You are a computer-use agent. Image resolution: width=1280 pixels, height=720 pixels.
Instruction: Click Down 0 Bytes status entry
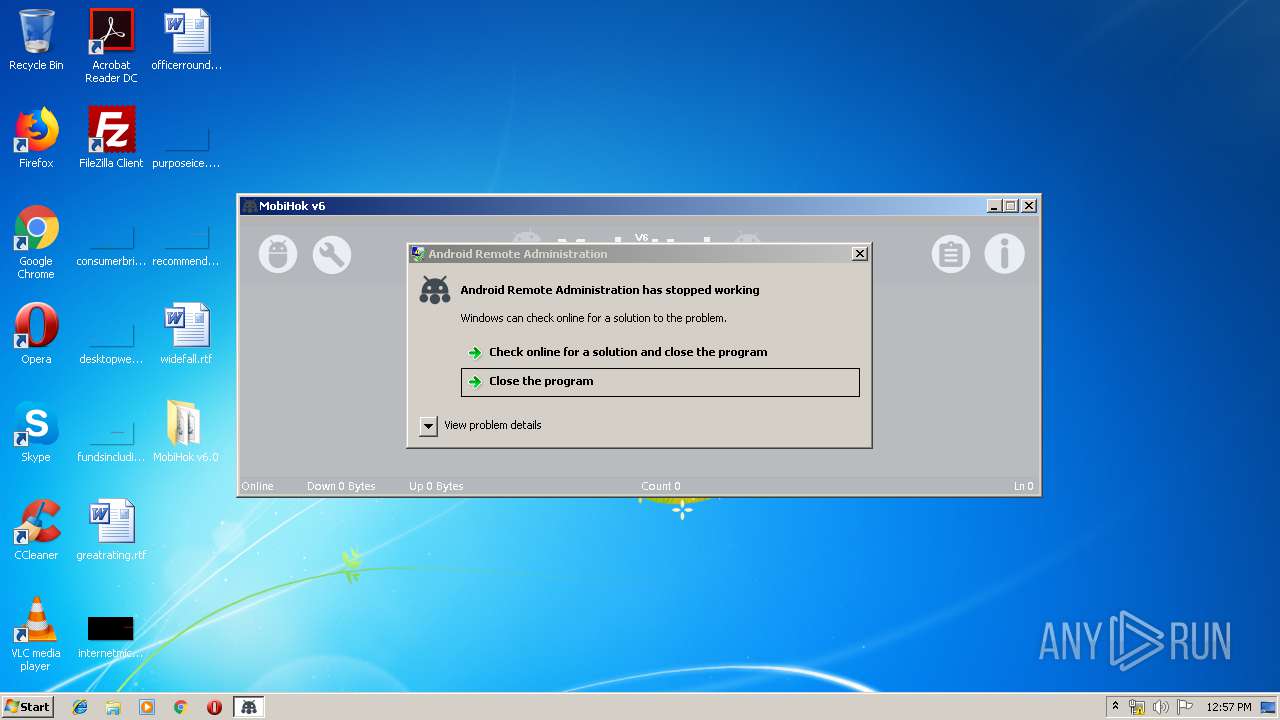coord(341,486)
